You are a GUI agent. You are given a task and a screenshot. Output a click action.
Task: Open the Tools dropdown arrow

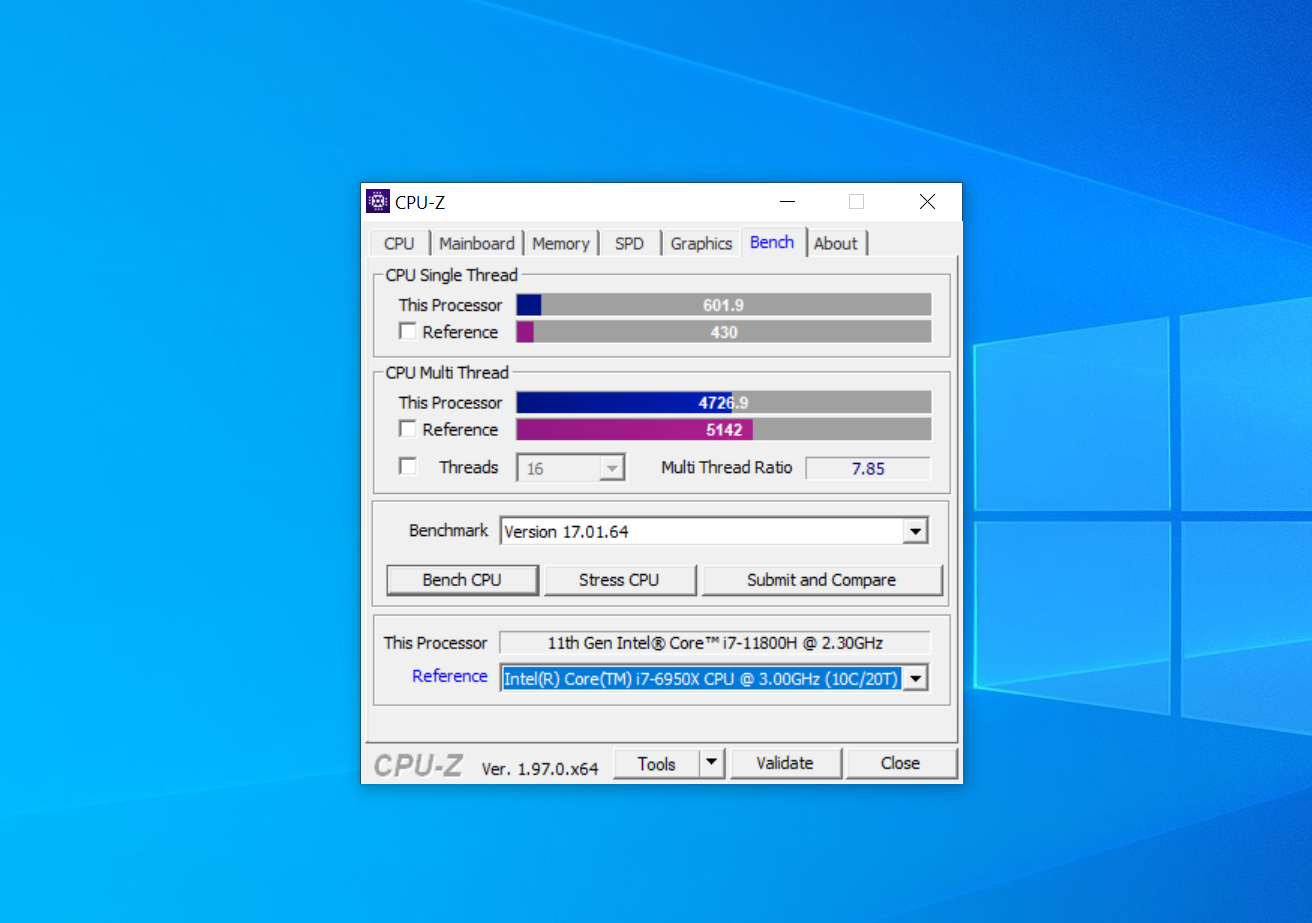click(711, 763)
